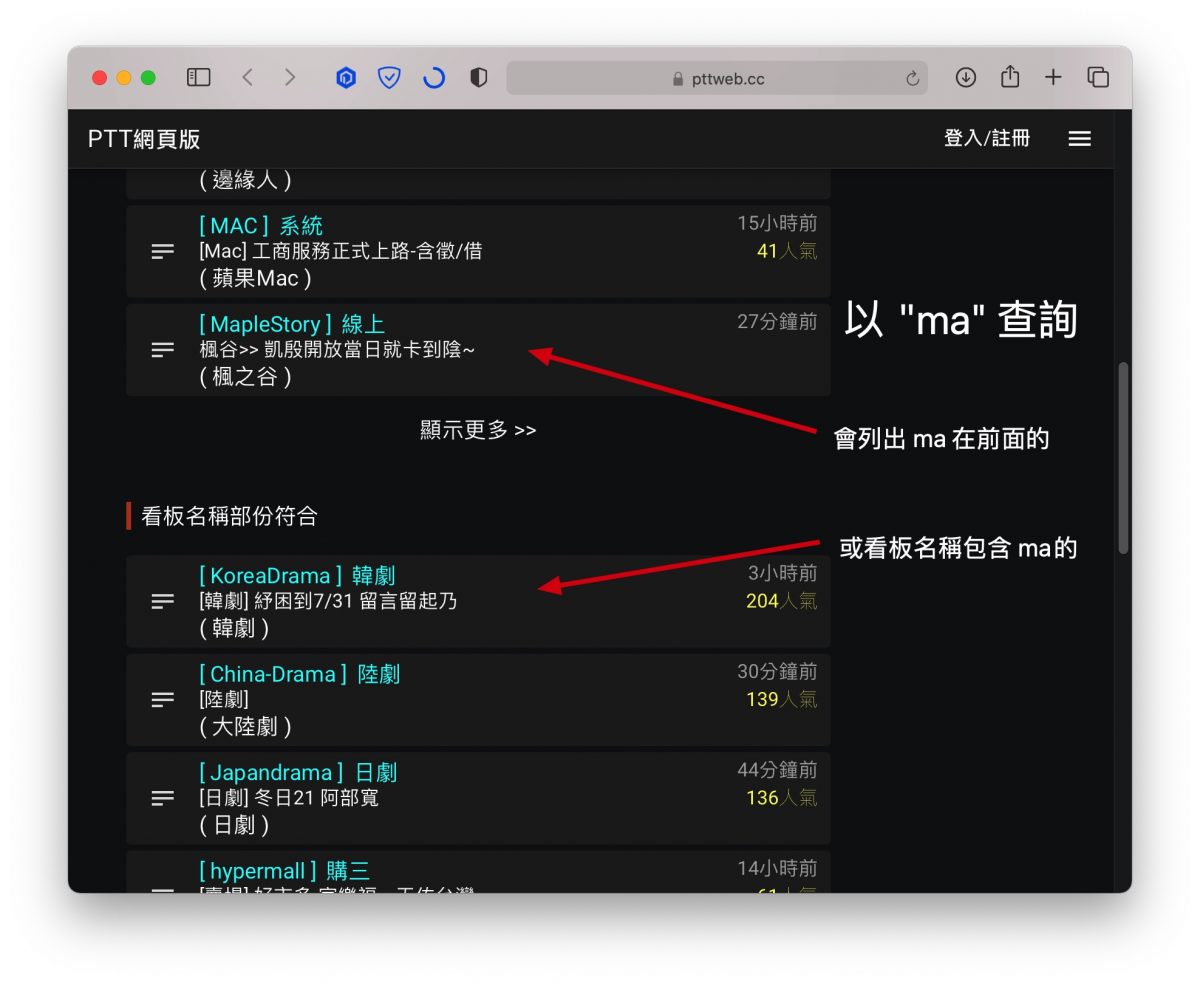Open the PTT hamburger menu
This screenshot has height=983, width=1200.
[x=1079, y=139]
